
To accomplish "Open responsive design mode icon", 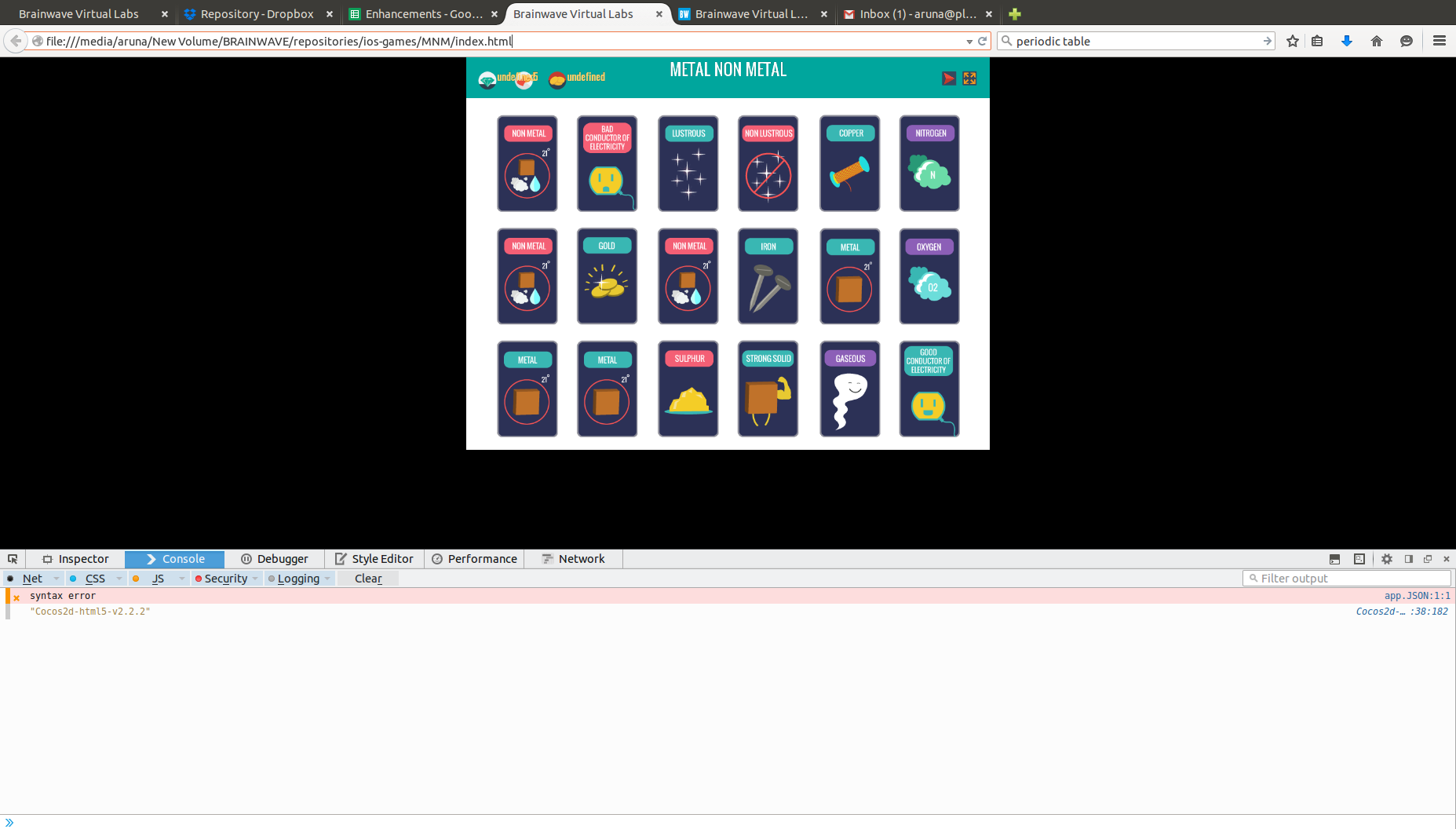I will [1359, 559].
